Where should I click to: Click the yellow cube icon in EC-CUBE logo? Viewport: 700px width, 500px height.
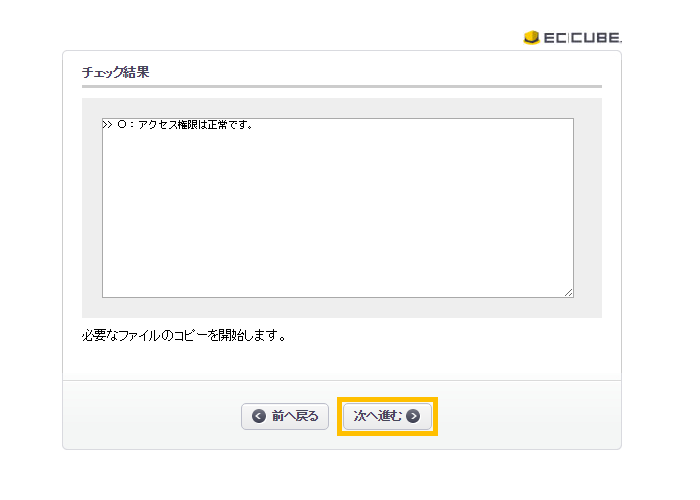click(531, 38)
